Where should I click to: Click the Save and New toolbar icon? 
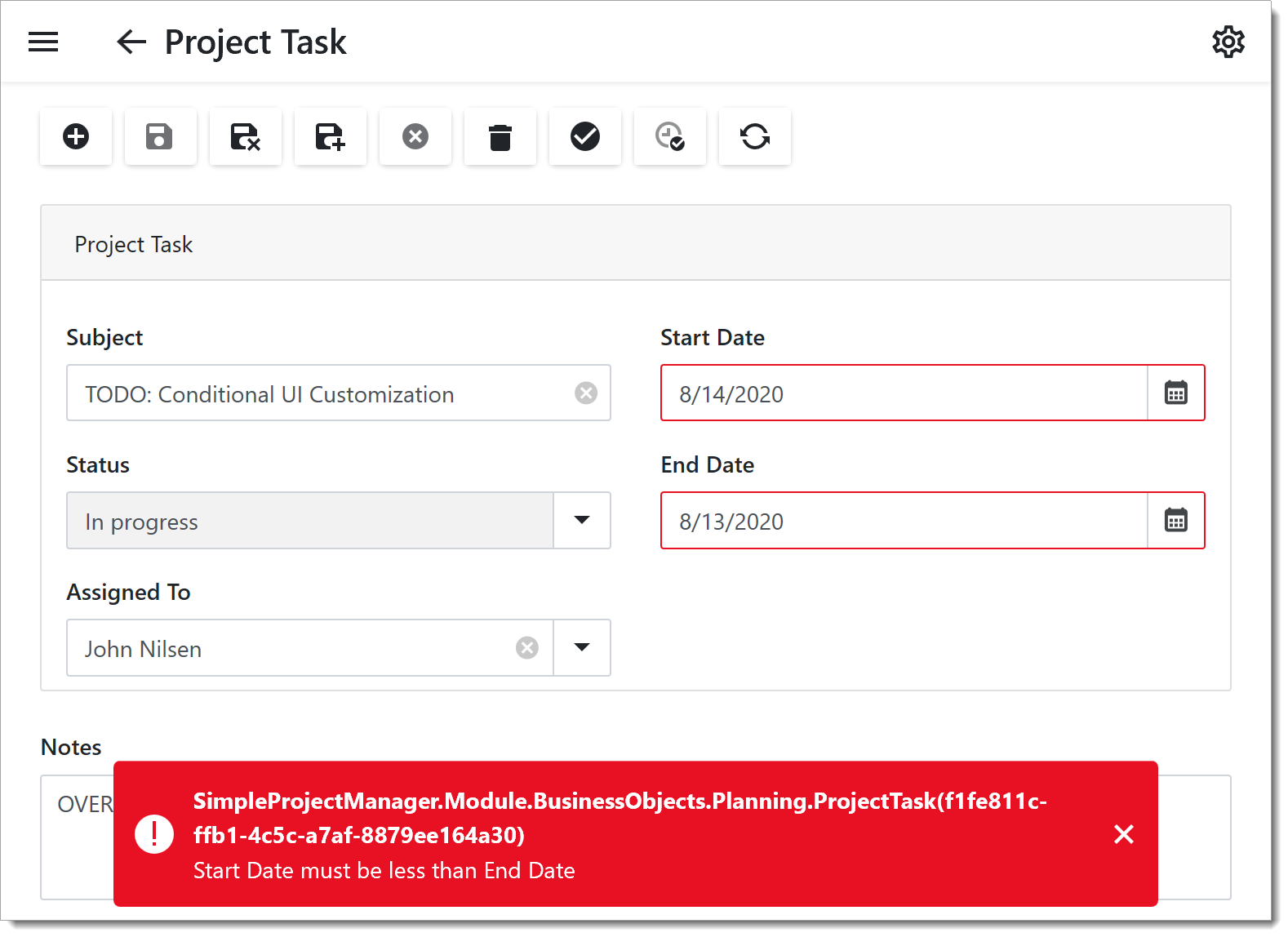click(x=330, y=136)
